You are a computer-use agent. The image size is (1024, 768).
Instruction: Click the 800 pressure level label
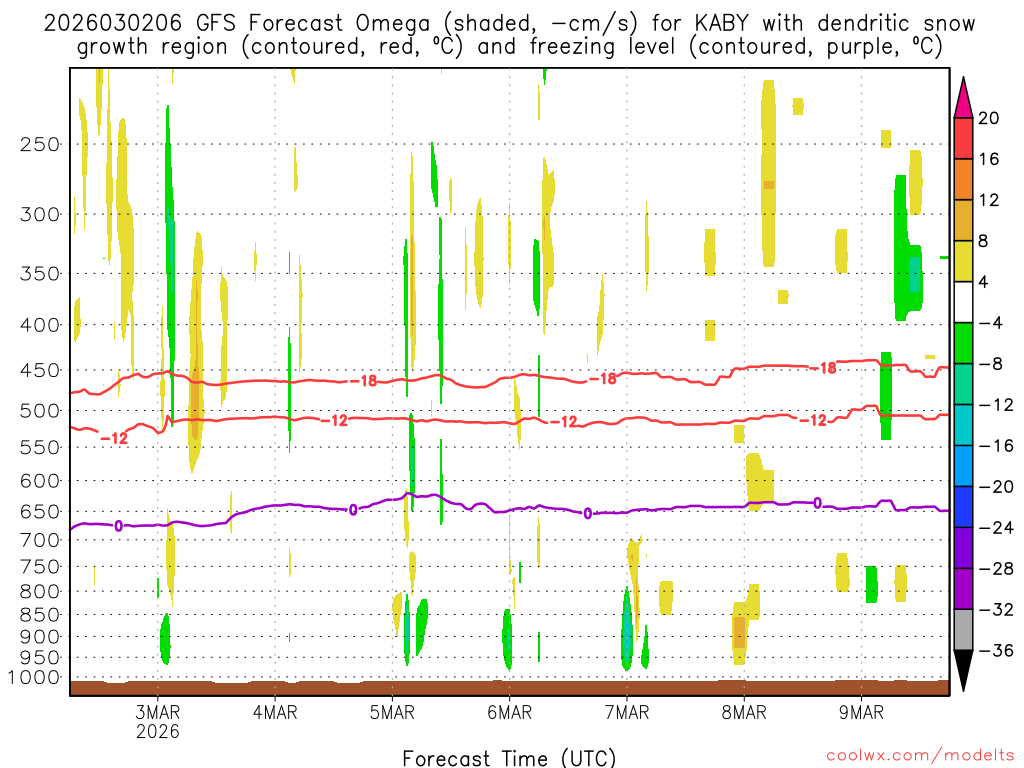pos(40,592)
